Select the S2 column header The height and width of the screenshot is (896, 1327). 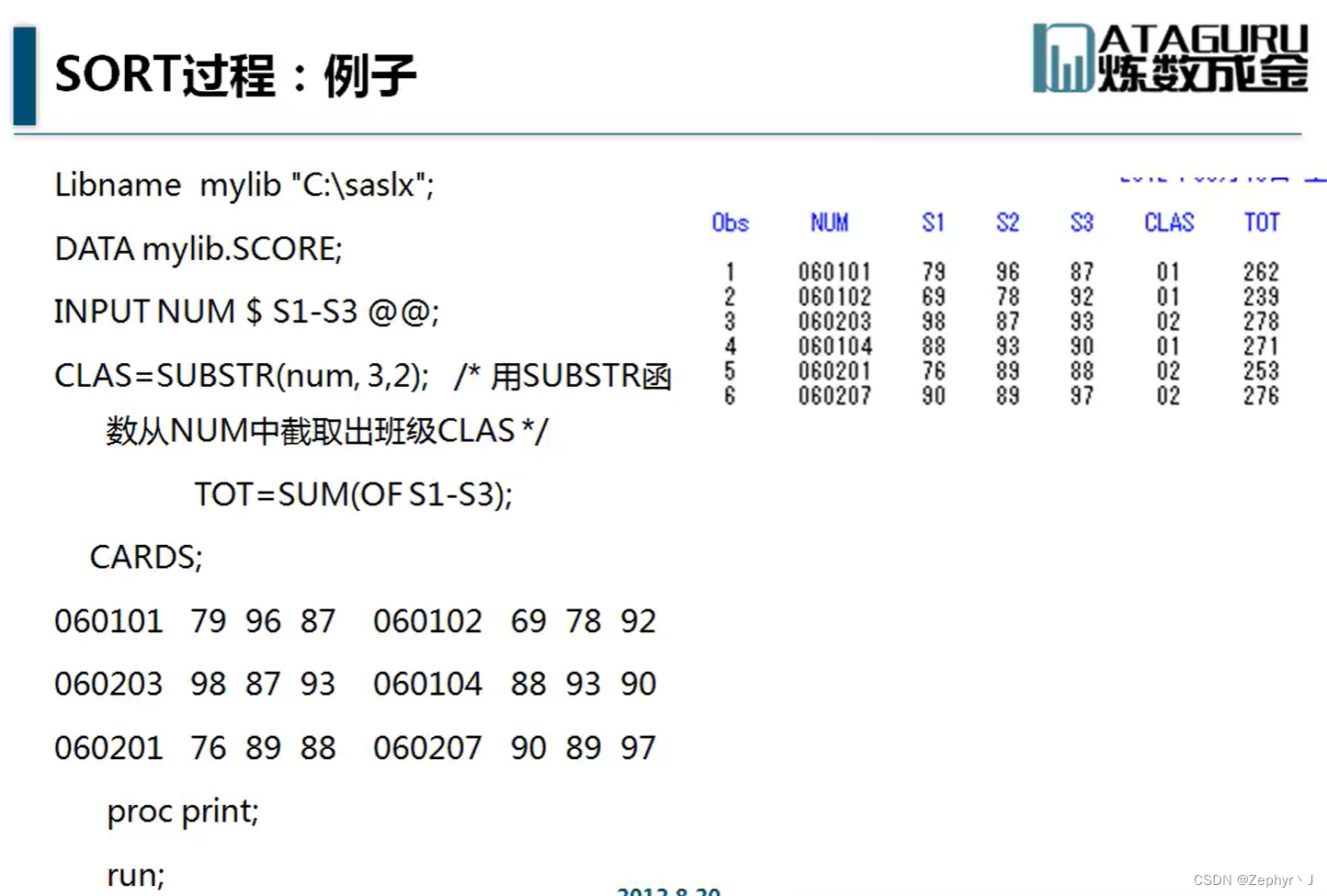tap(1006, 222)
